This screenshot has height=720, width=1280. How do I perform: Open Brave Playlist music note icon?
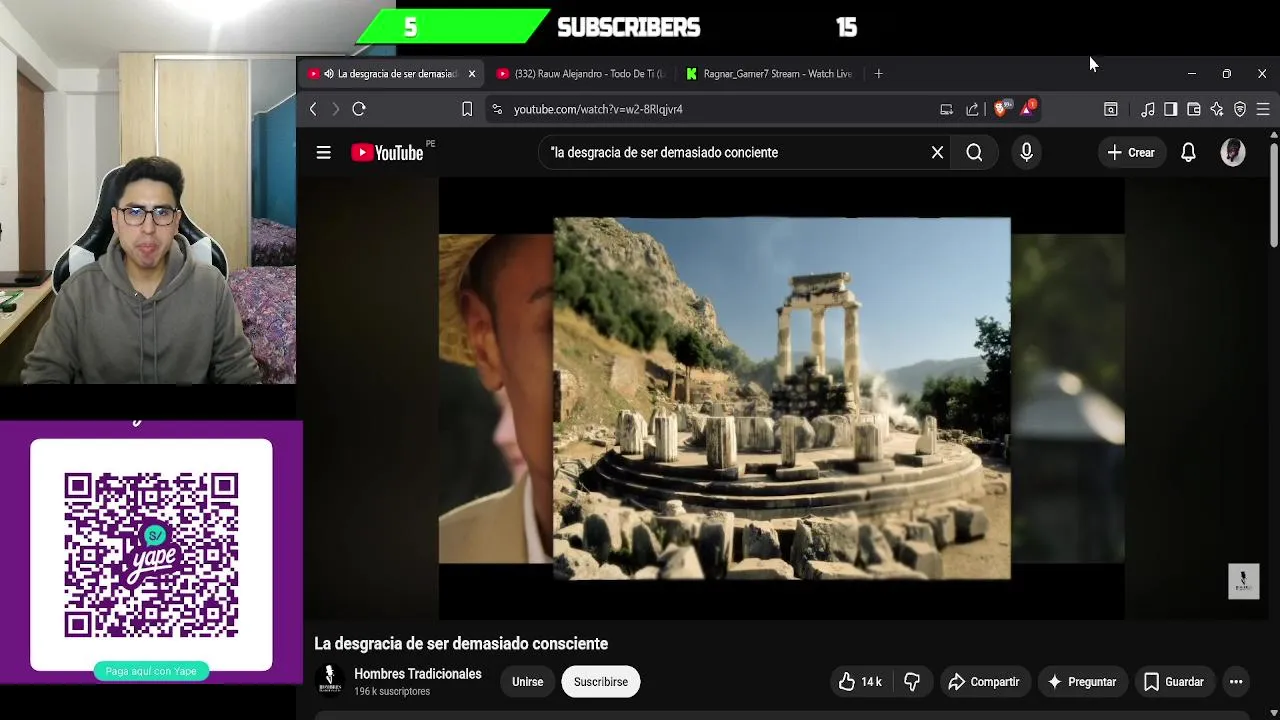coord(1148,109)
